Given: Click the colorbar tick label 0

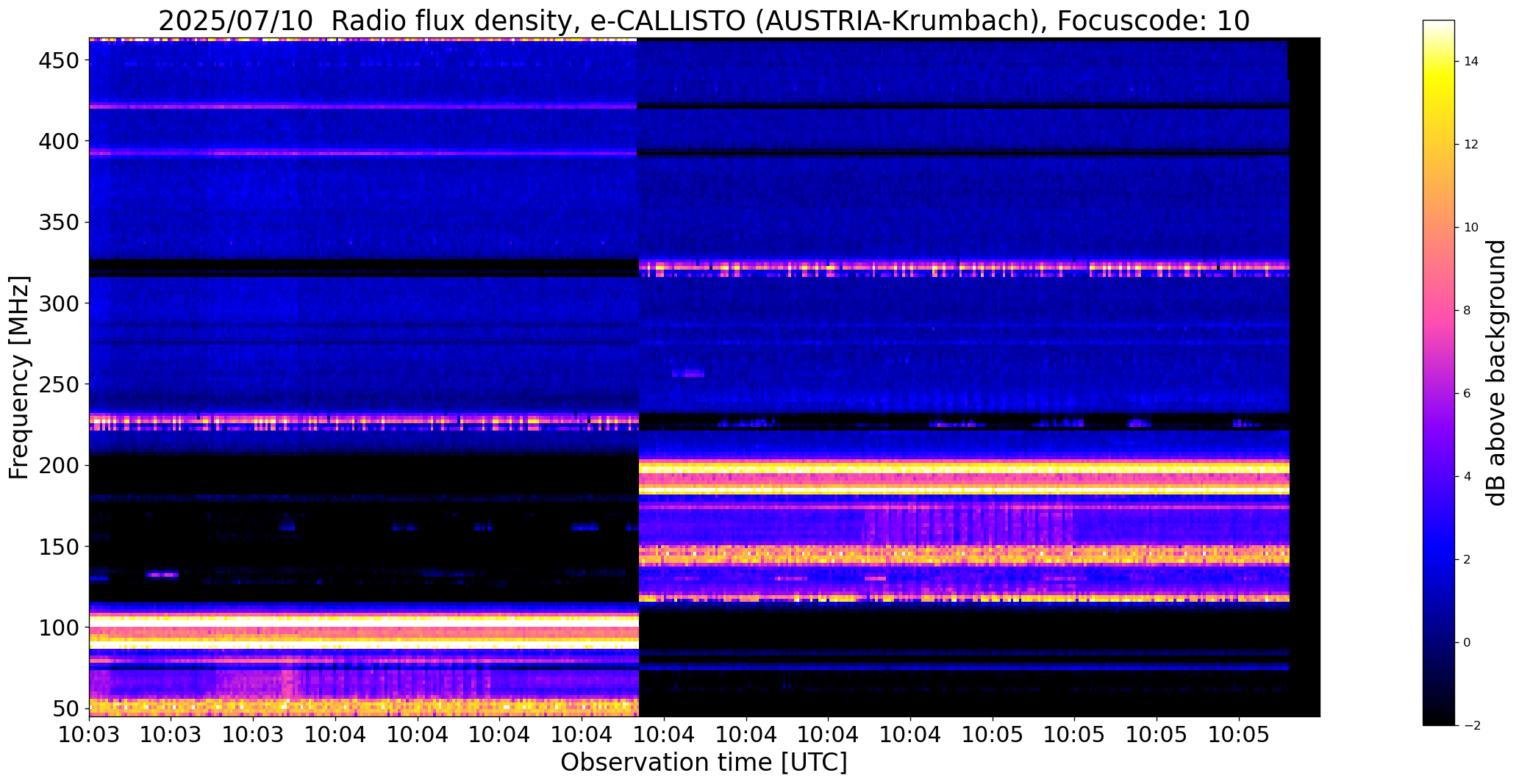Looking at the screenshot, I should pos(1468,643).
